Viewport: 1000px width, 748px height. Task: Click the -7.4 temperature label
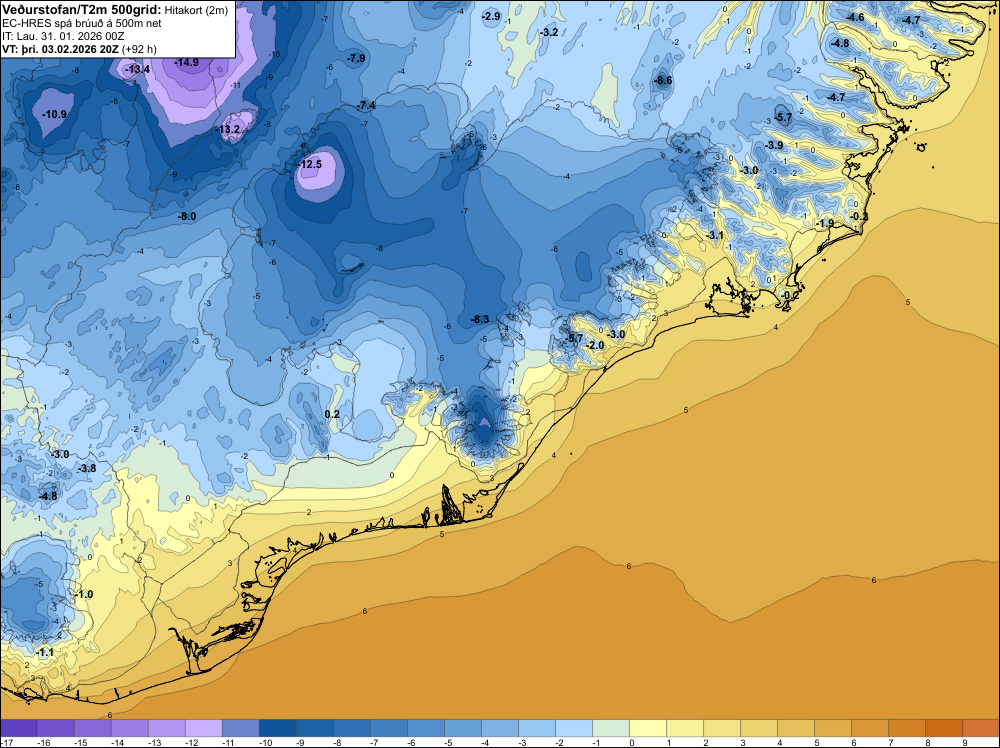367,105
